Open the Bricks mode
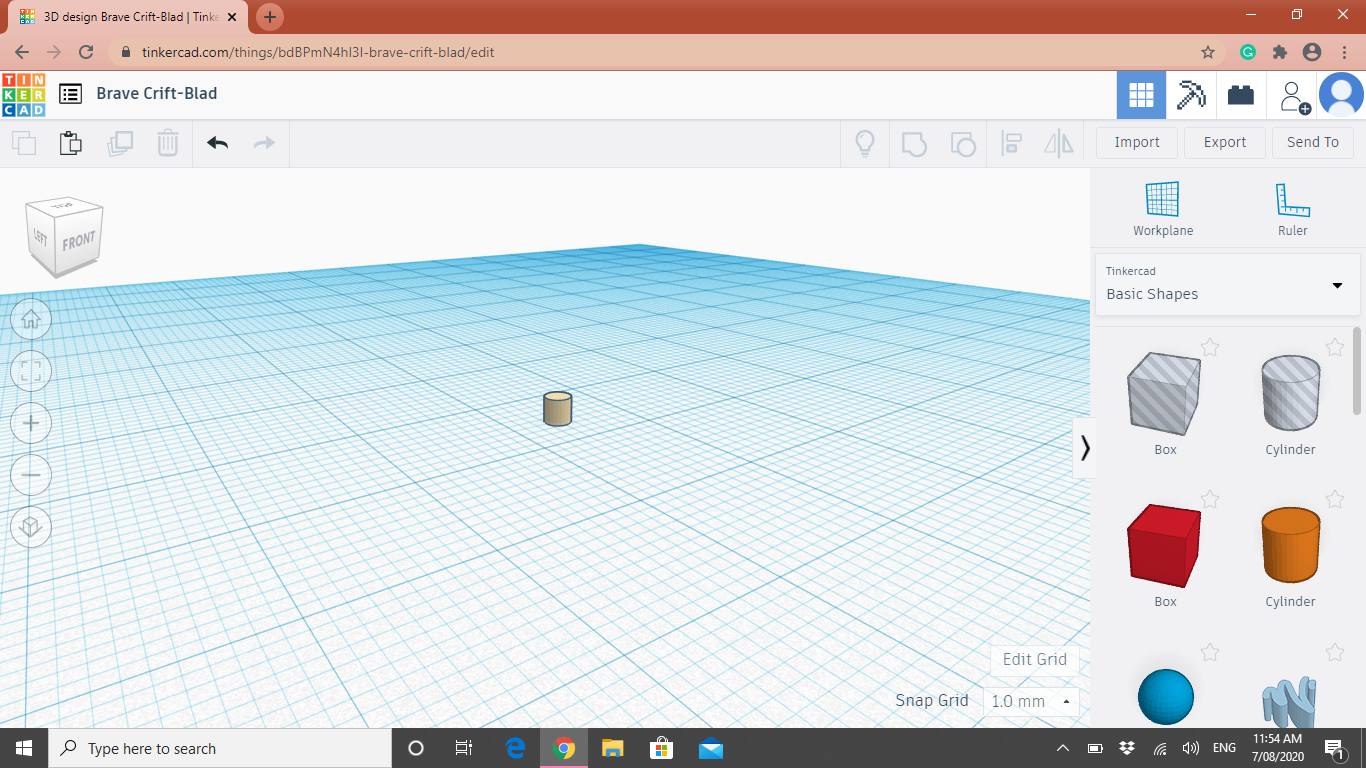Screen dimensions: 1366x768 1241,95
